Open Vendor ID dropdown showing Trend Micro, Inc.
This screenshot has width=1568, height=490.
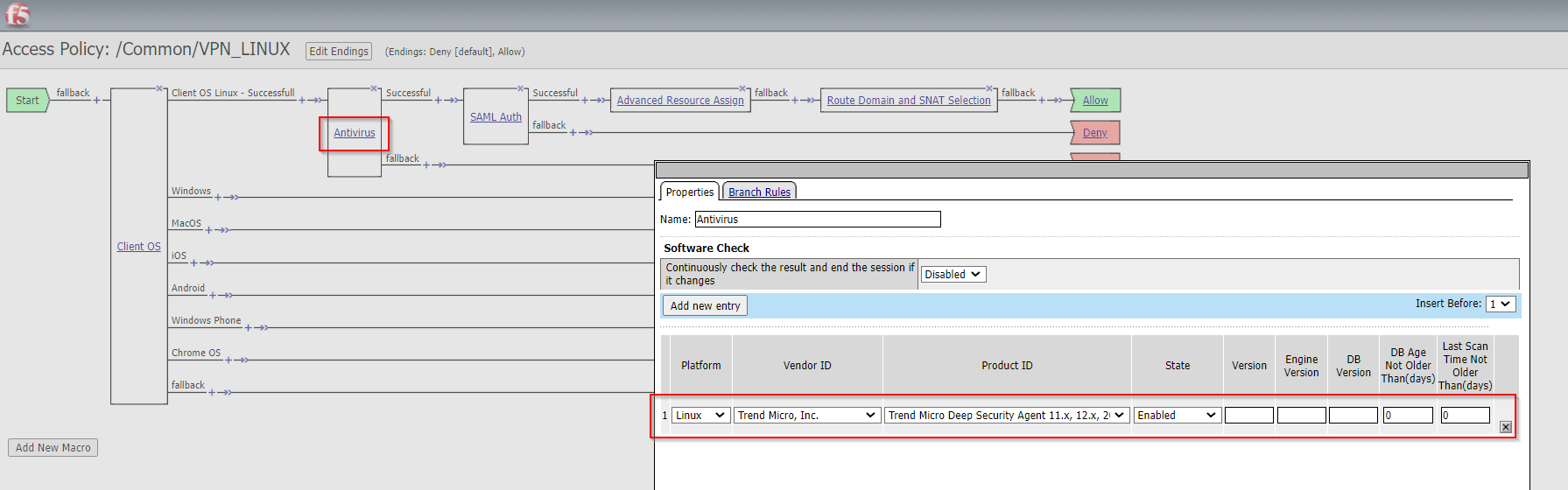click(x=806, y=415)
